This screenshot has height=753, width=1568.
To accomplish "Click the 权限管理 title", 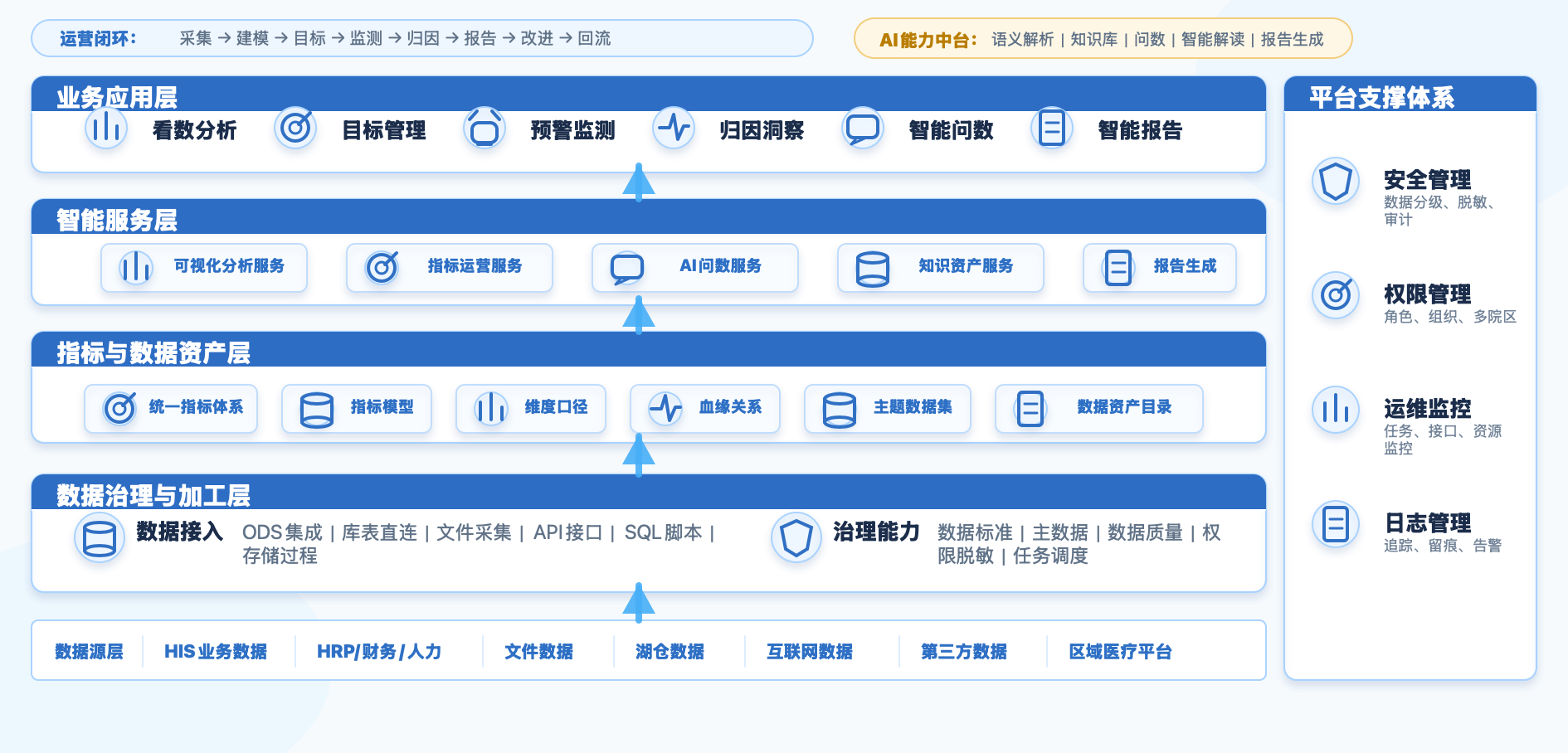I will pos(1427,294).
